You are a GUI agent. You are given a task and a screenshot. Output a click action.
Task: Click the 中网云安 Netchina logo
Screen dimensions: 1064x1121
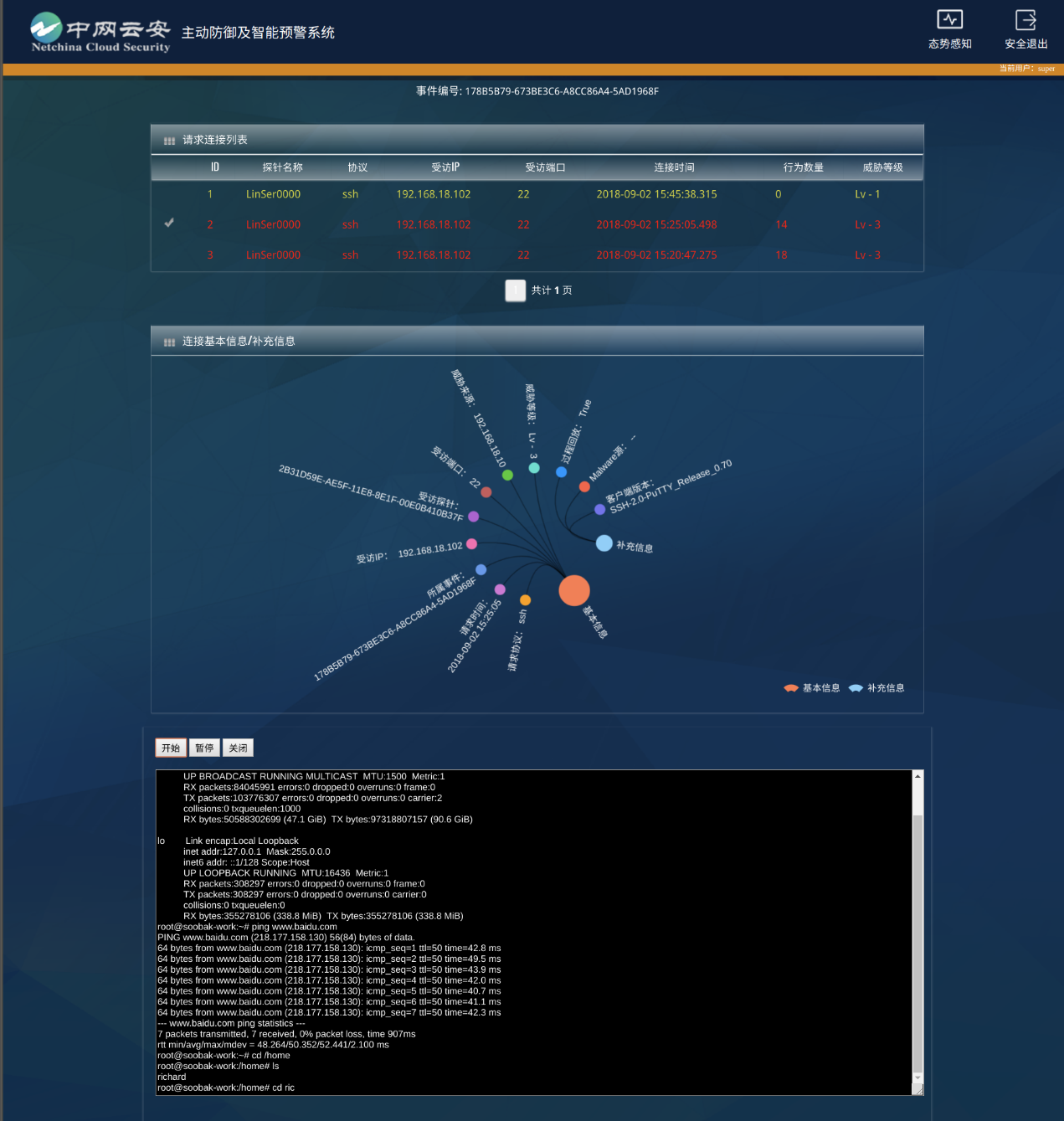pos(100,33)
